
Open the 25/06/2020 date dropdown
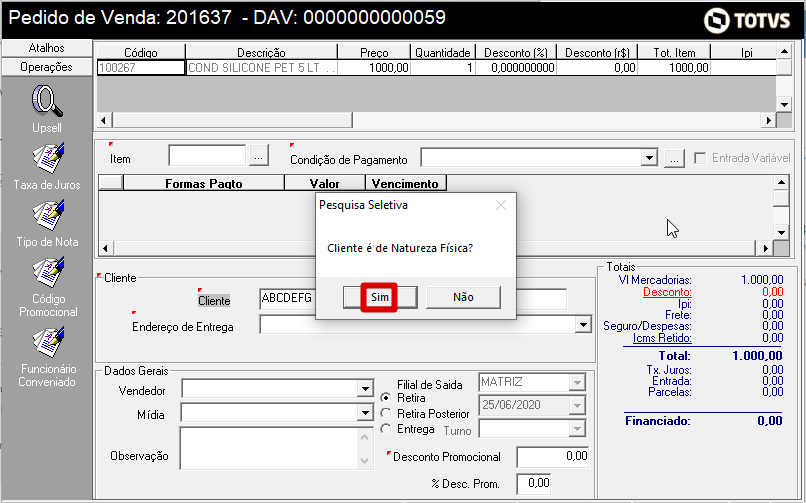[x=577, y=405]
